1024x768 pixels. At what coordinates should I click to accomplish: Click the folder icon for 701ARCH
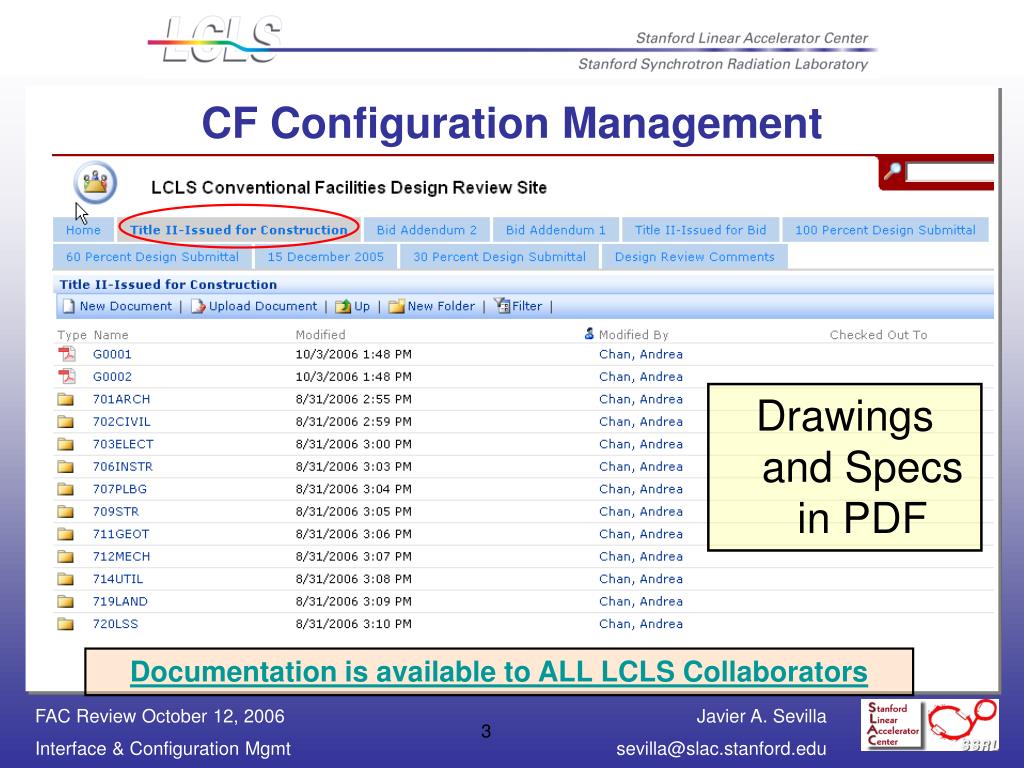click(x=65, y=399)
